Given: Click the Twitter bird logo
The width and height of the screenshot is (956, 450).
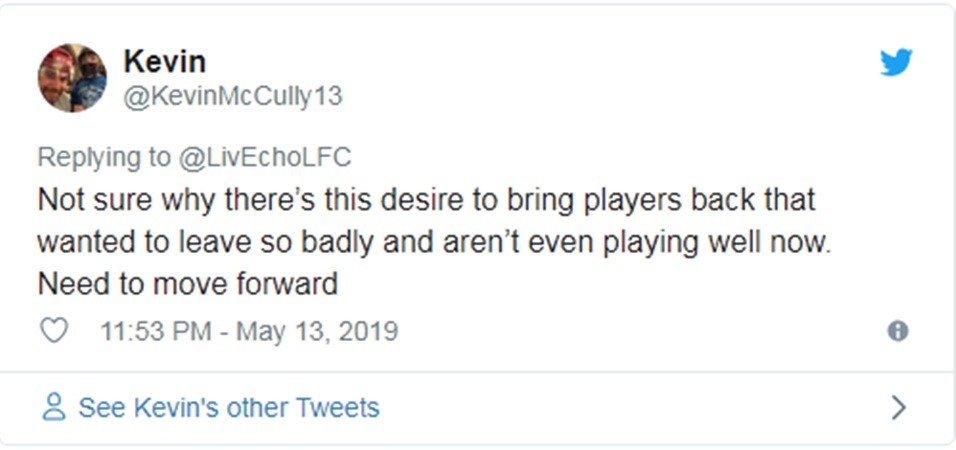Looking at the screenshot, I should pos(896,63).
